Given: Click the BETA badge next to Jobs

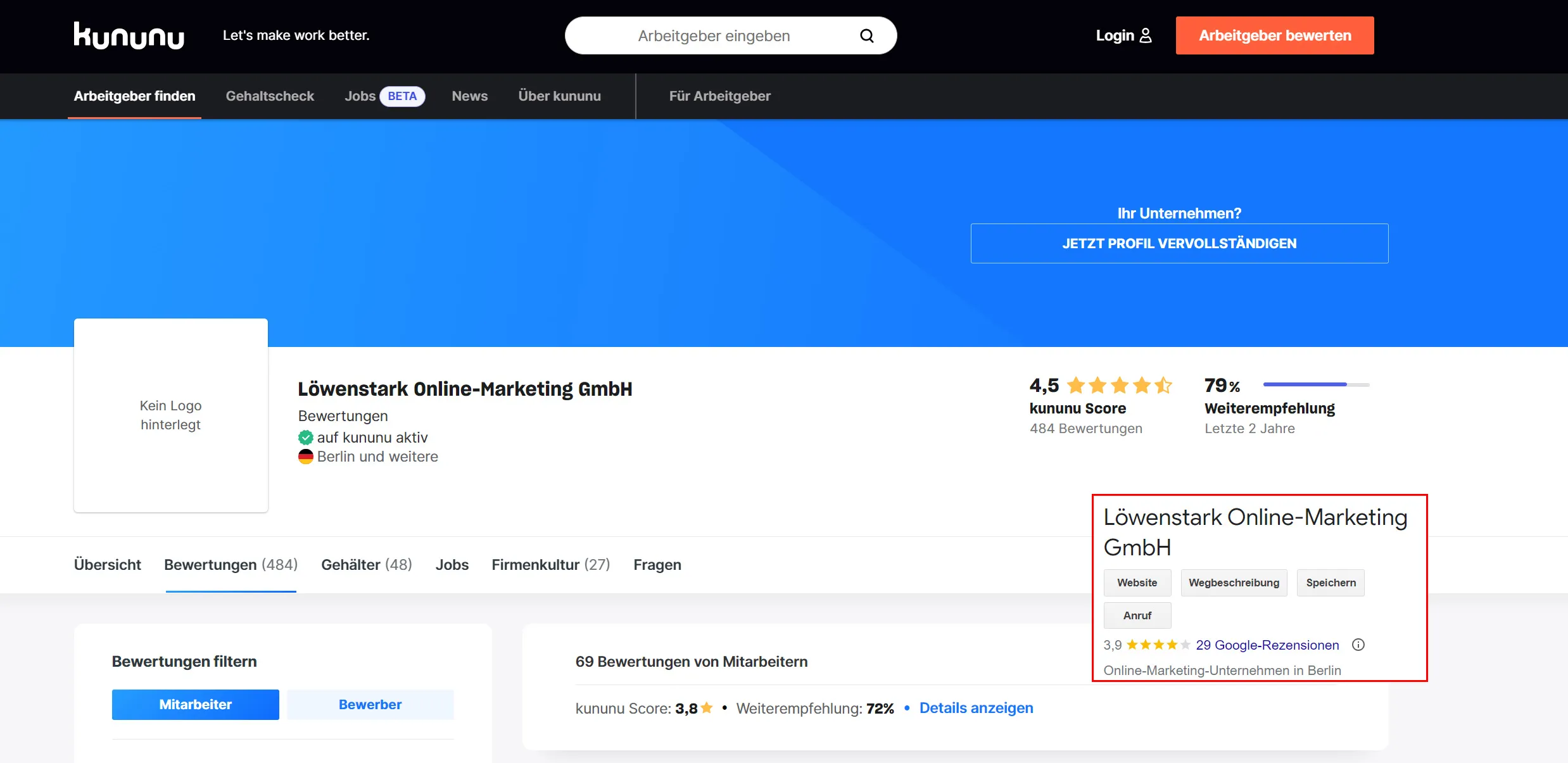Looking at the screenshot, I should point(402,96).
